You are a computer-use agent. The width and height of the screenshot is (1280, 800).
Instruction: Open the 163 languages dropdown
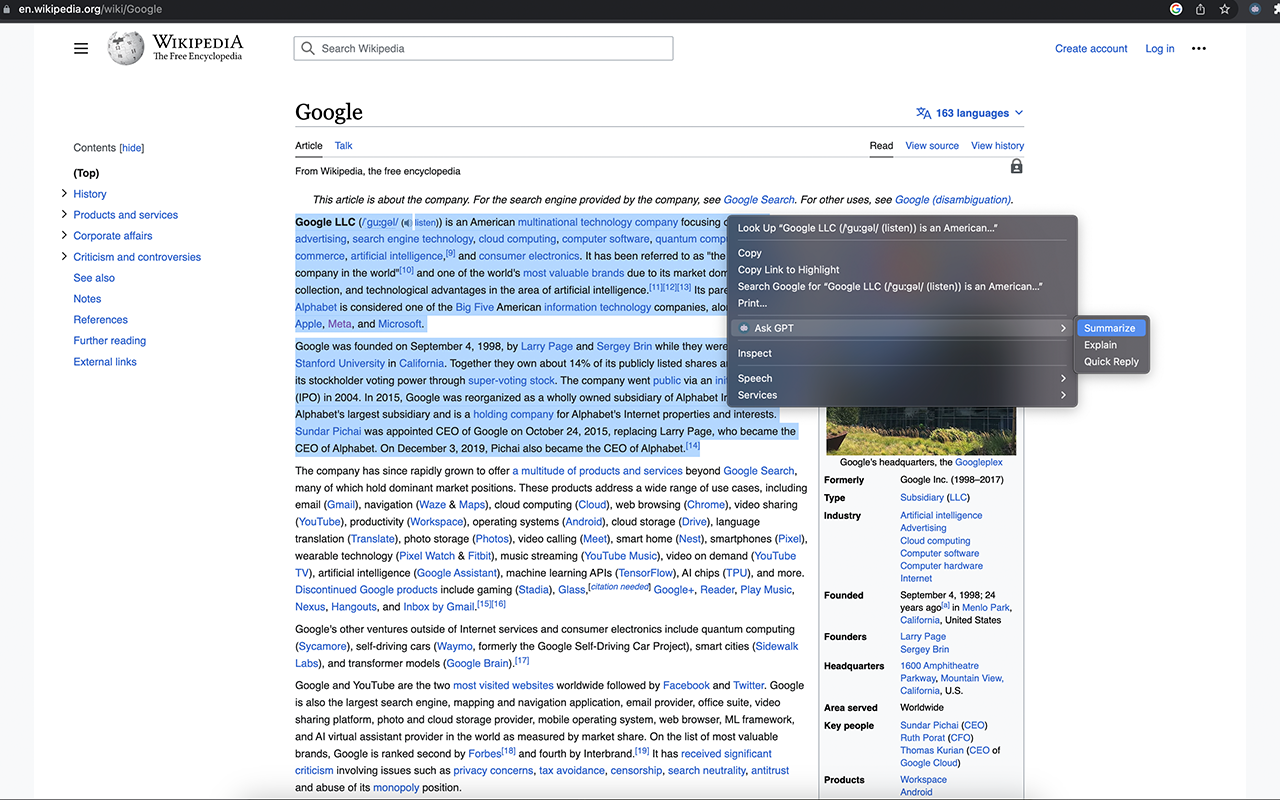click(x=970, y=113)
